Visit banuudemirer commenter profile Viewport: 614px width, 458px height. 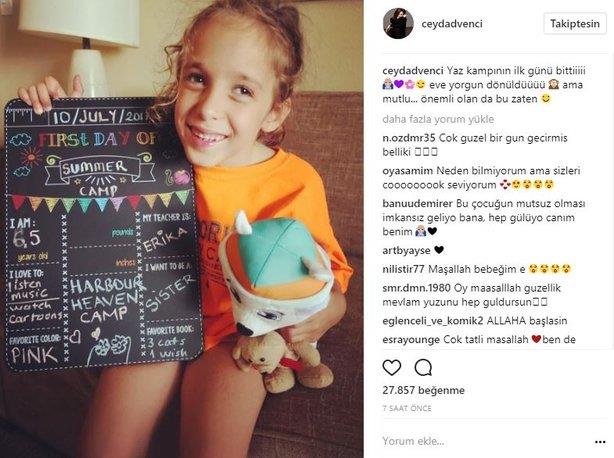point(417,204)
